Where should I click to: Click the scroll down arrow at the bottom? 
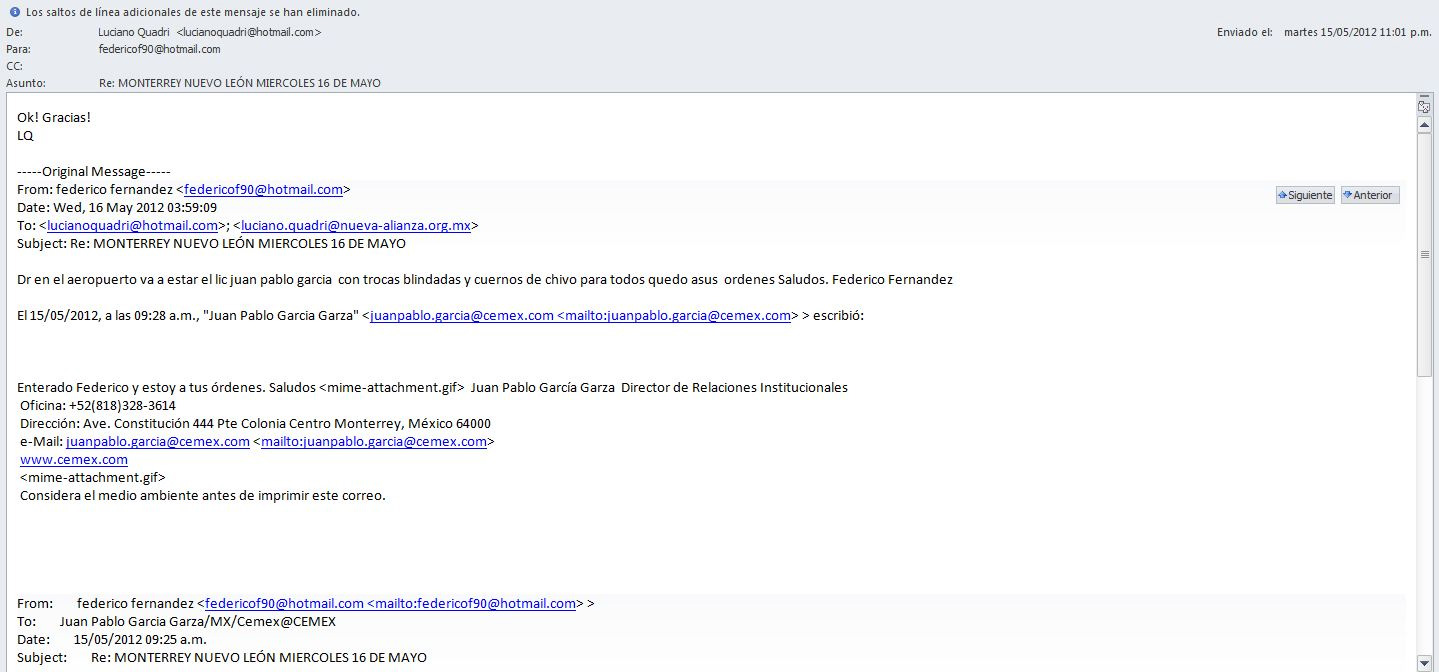[x=1424, y=663]
